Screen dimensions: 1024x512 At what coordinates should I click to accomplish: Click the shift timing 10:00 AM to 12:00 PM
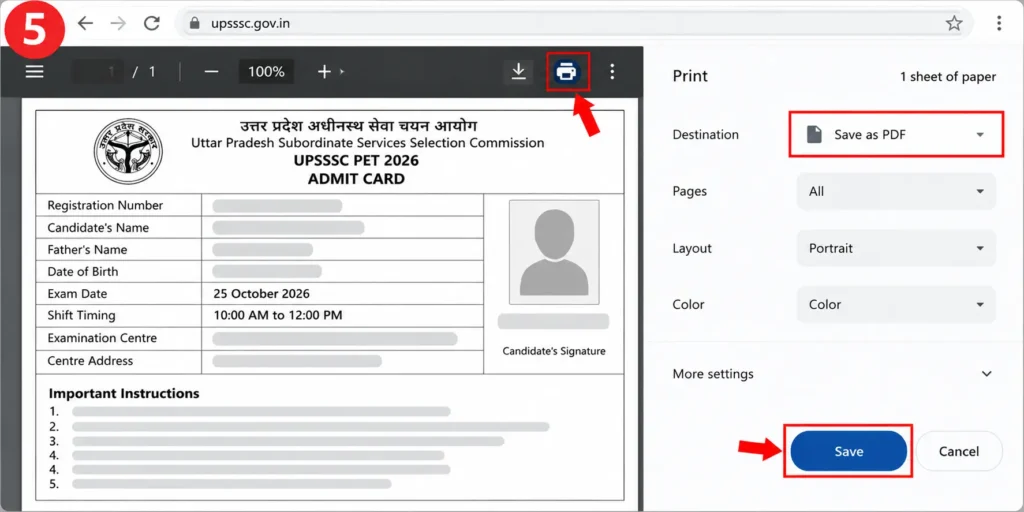coord(278,315)
